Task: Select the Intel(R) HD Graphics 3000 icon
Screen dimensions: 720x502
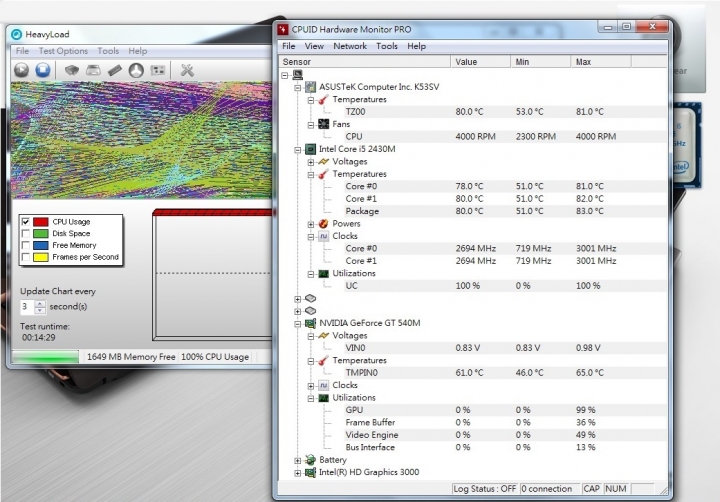Action: [x=310, y=472]
